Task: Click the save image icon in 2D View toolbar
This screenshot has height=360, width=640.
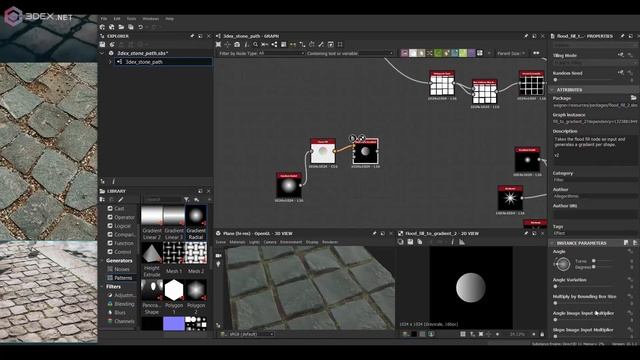Action: click(x=410, y=242)
